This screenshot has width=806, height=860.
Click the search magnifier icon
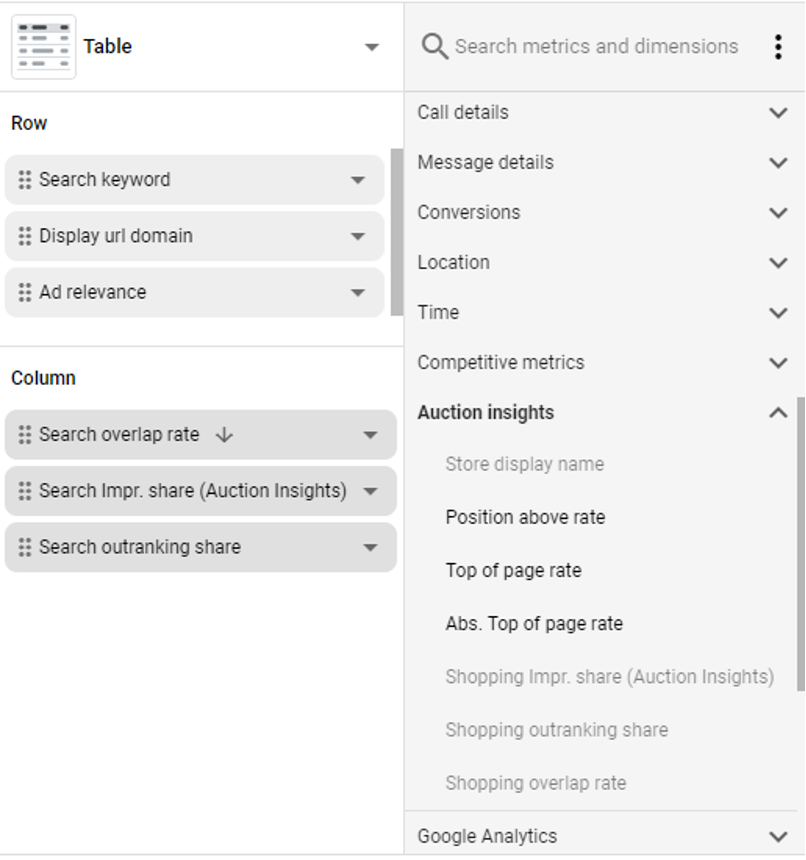click(x=434, y=46)
